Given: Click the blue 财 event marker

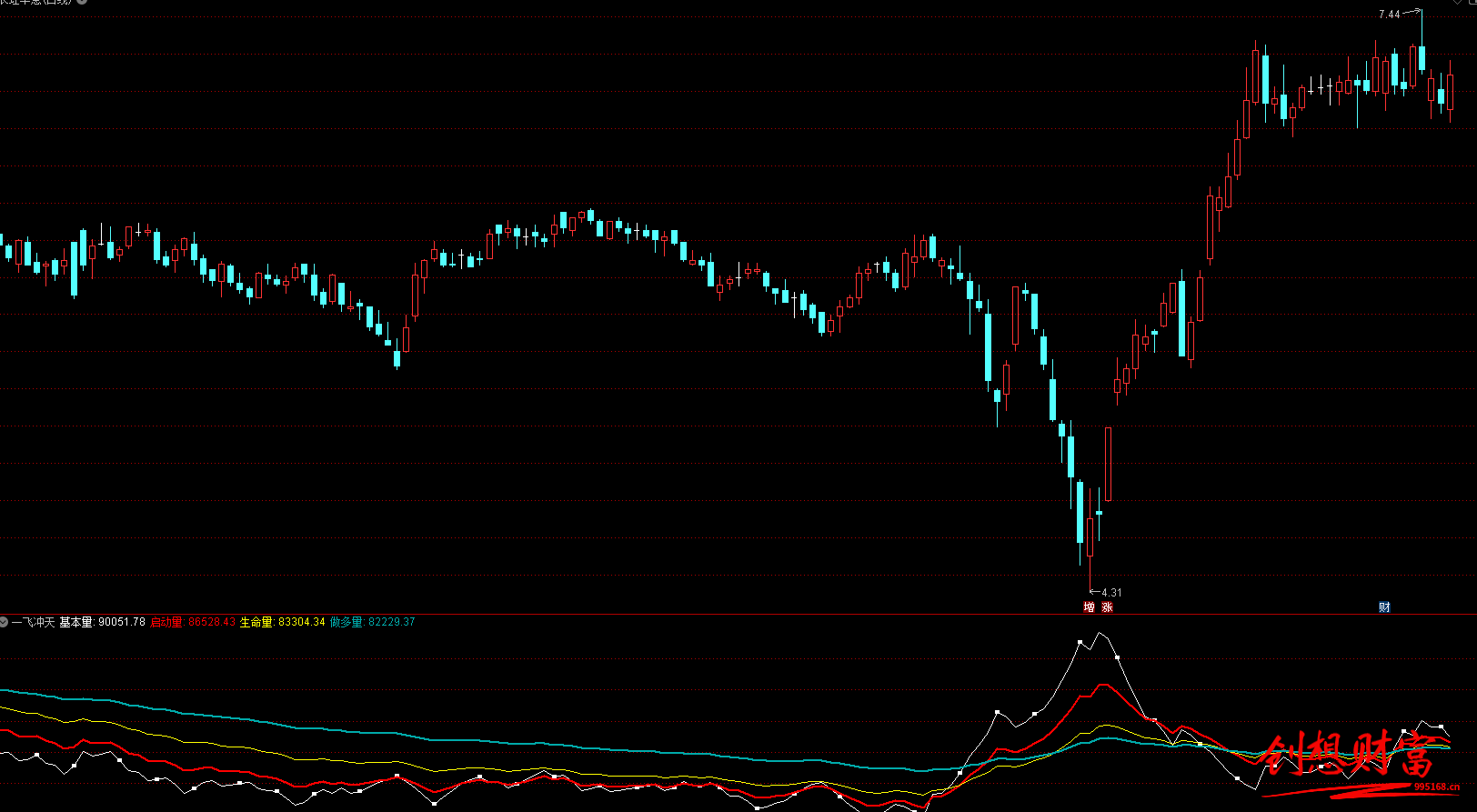Looking at the screenshot, I should pos(1384,607).
